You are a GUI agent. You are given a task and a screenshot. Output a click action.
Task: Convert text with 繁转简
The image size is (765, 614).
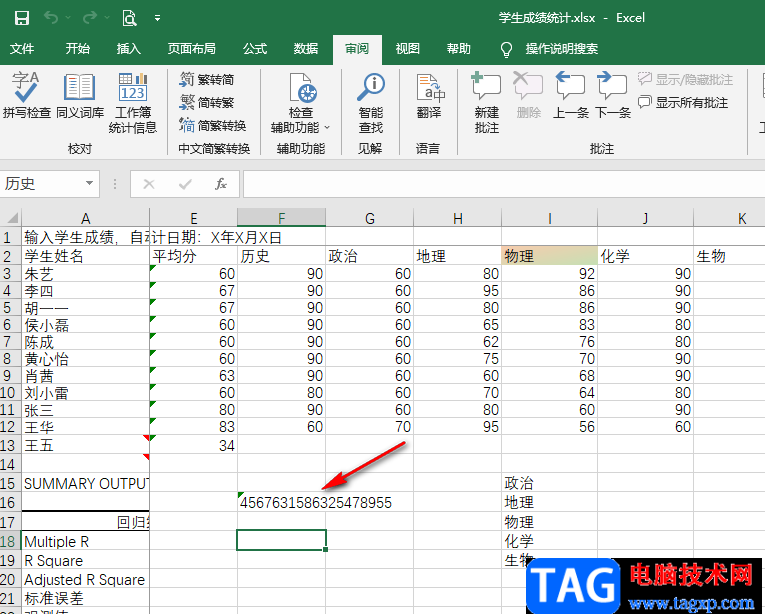pos(207,79)
